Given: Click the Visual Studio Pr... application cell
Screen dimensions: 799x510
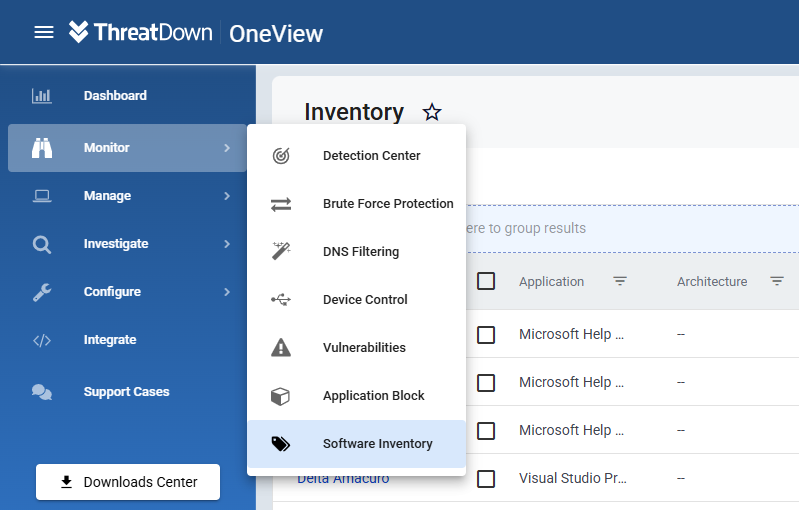Looking at the screenshot, I should 573,478.
